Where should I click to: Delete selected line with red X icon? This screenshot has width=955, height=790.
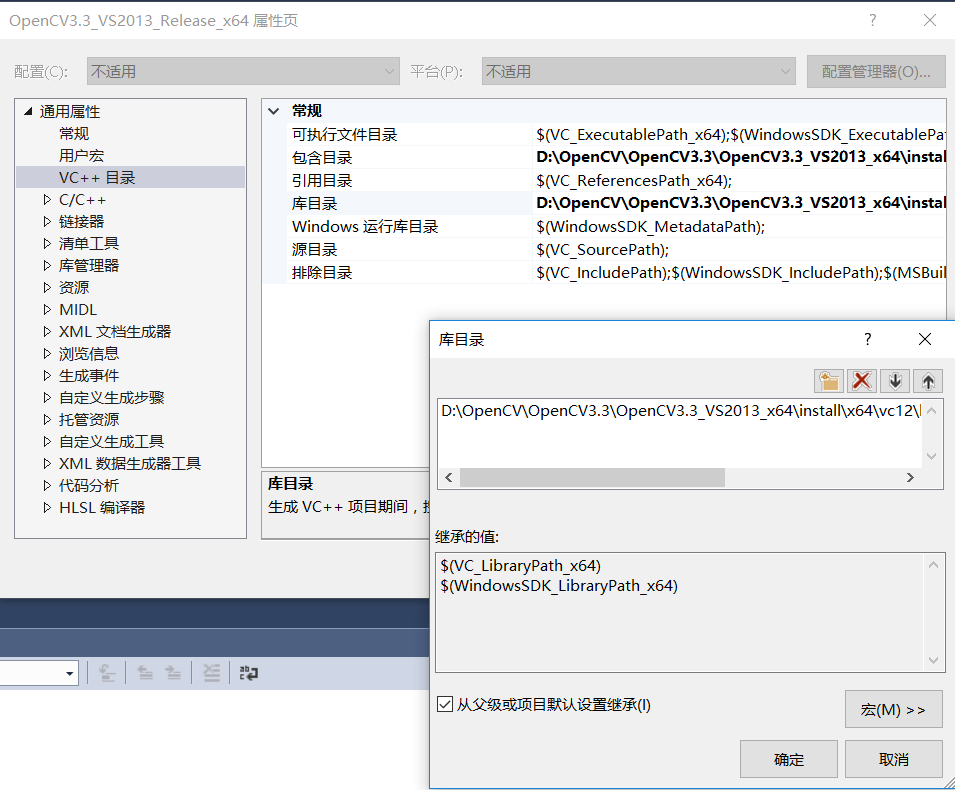point(862,381)
